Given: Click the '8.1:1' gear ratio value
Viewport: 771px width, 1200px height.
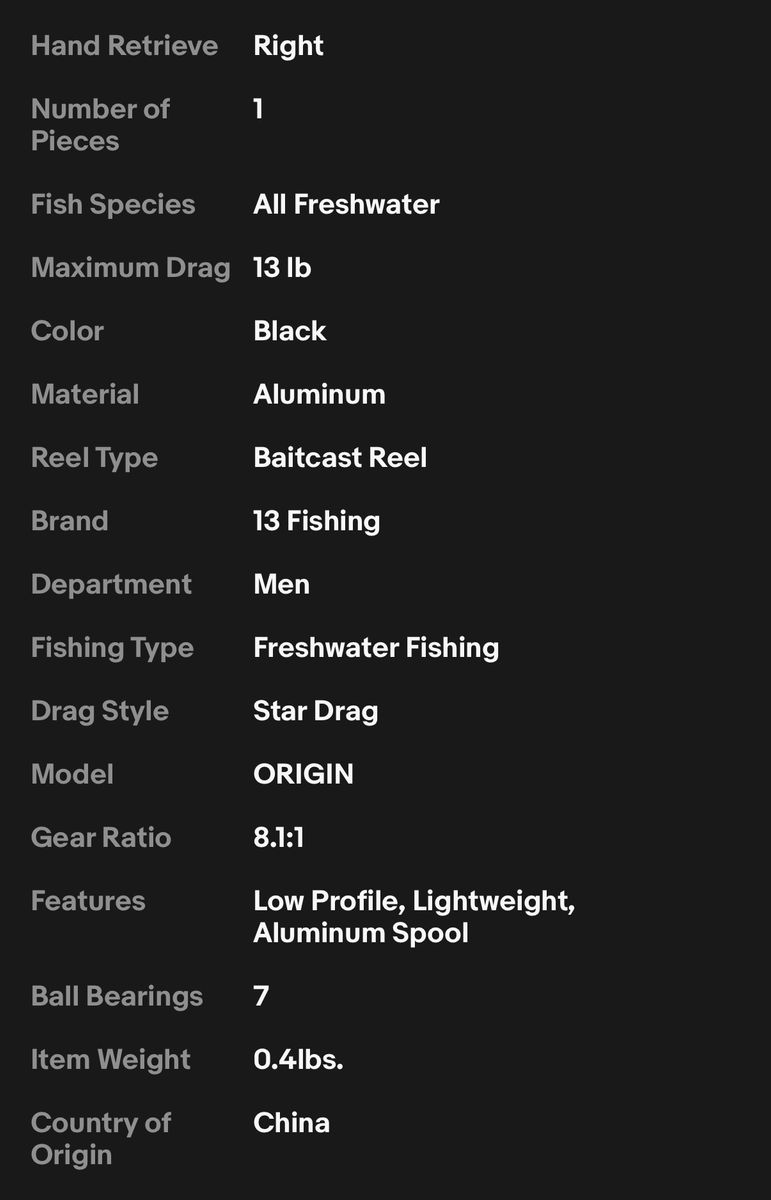Looking at the screenshot, I should coord(278,837).
